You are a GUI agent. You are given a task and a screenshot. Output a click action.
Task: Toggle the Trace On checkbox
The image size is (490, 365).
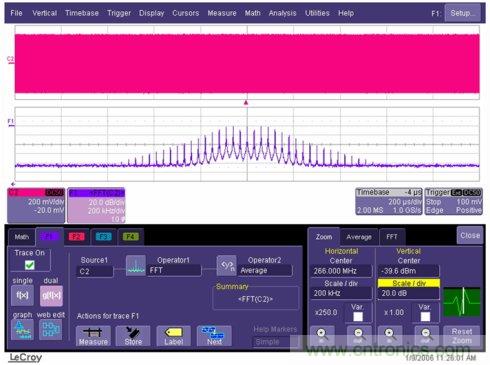[x=29, y=265]
